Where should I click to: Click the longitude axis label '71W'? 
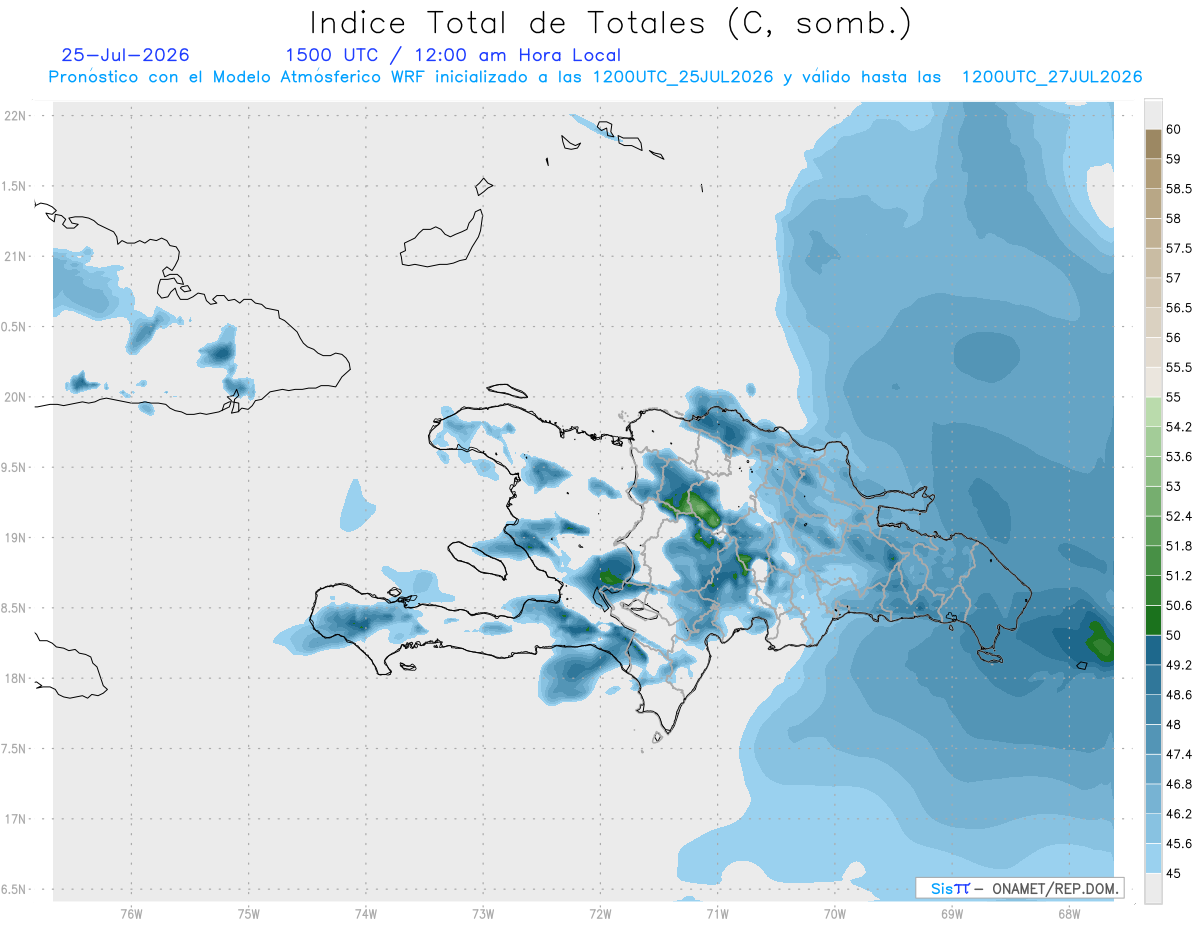tap(717, 915)
